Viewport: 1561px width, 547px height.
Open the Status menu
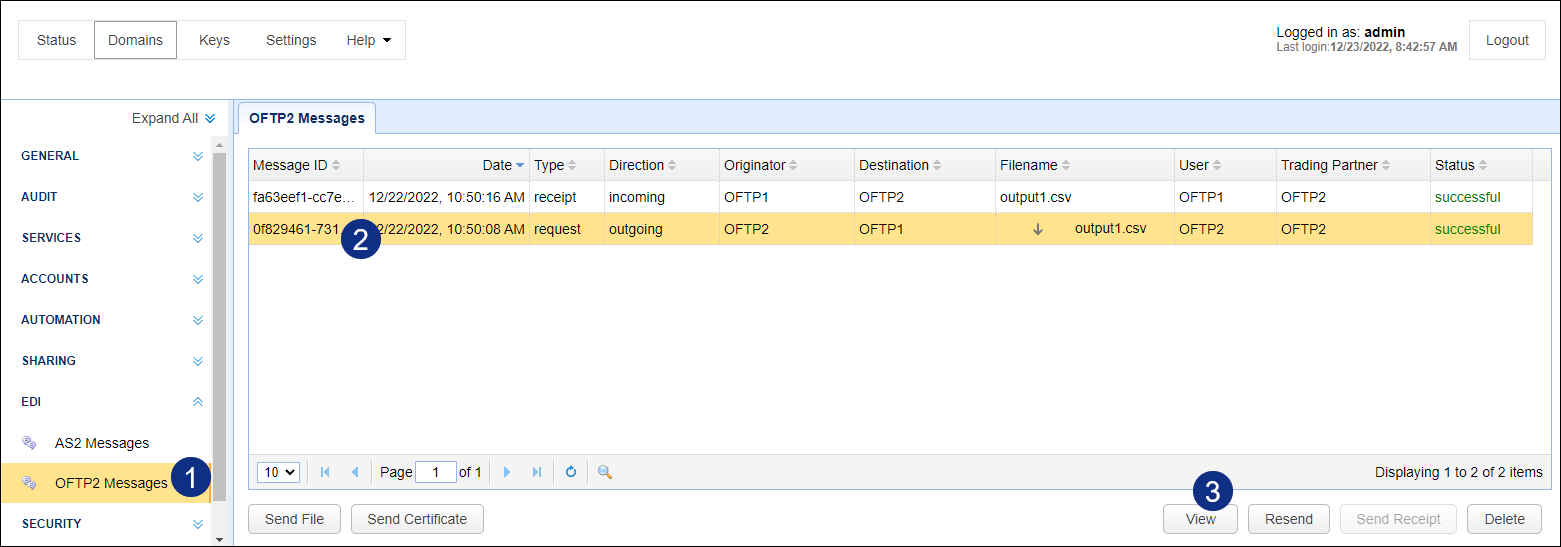pos(56,40)
